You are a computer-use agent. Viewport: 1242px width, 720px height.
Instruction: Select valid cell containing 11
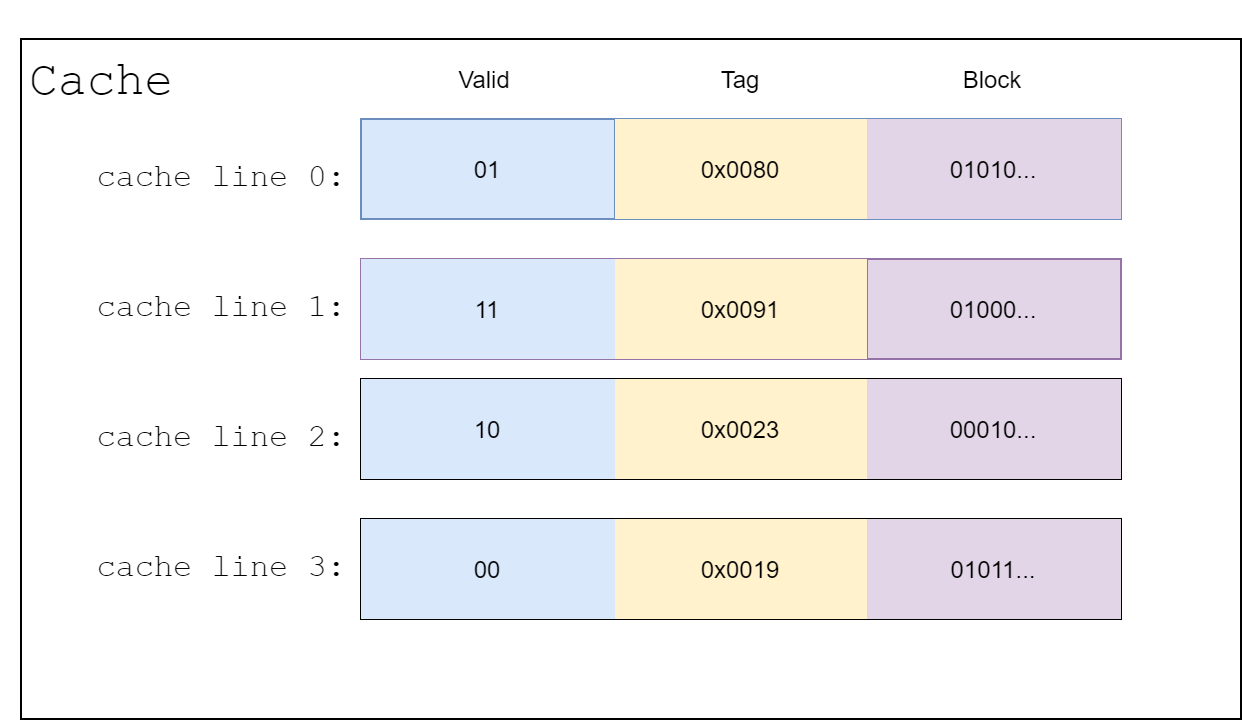[x=488, y=309]
